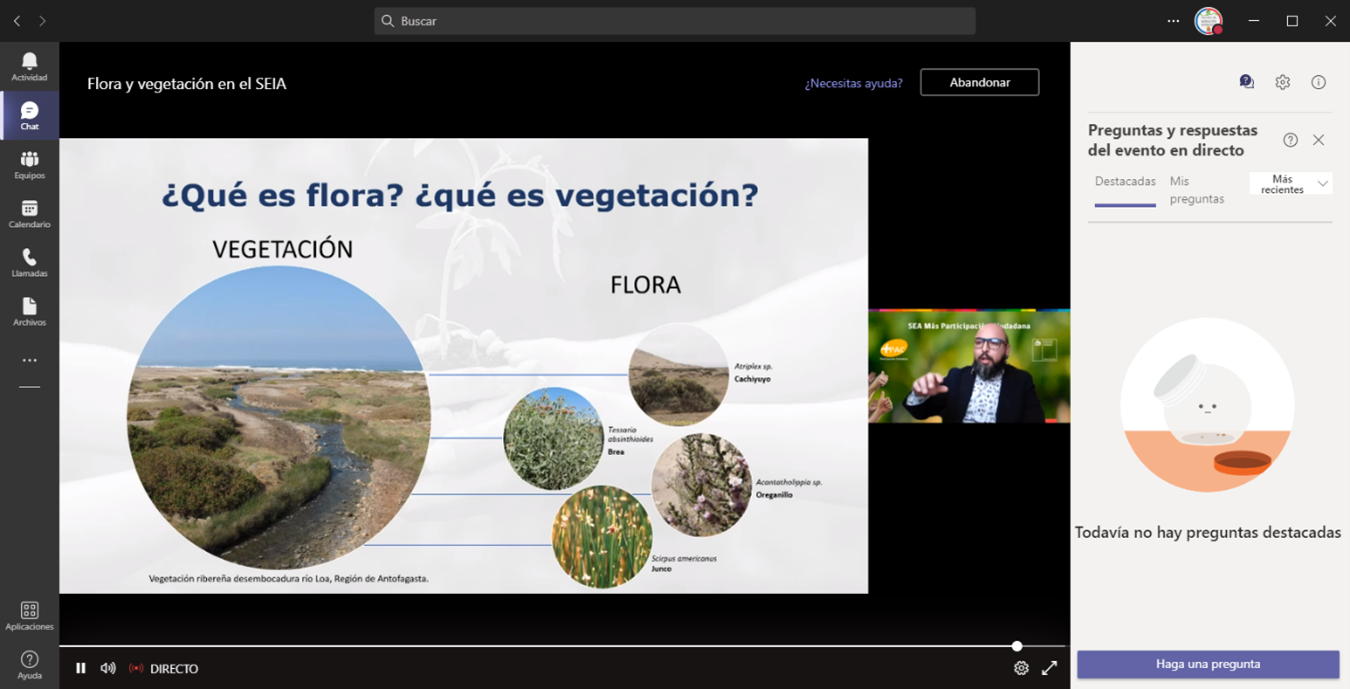Open the Calendario view

[x=29, y=213]
